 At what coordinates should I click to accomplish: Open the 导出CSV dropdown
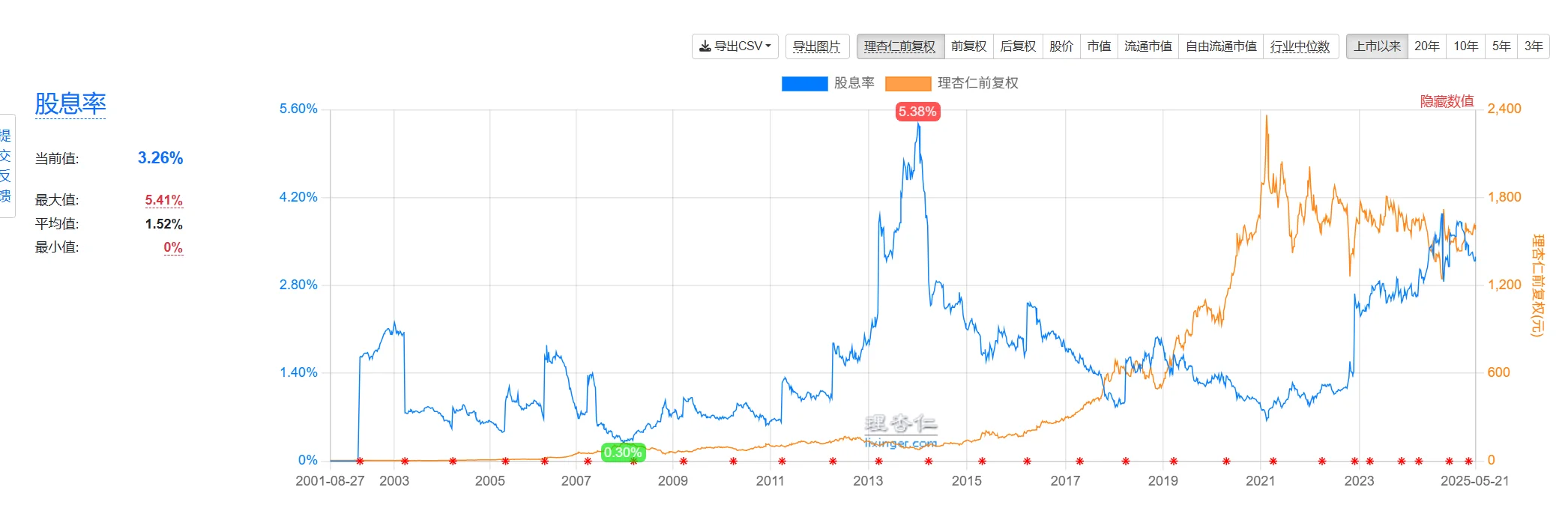(735, 46)
